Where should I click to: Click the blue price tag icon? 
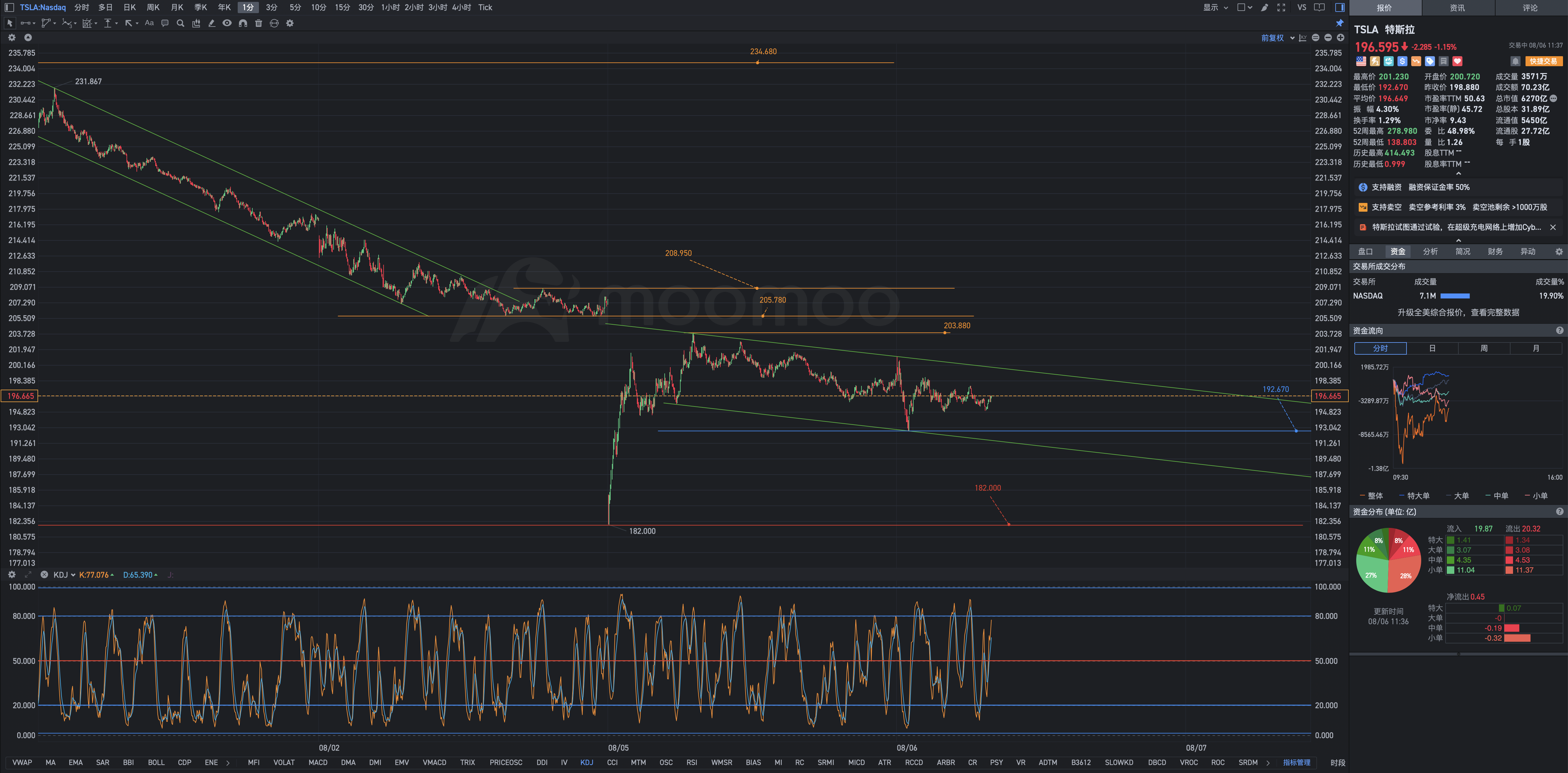(x=1430, y=62)
